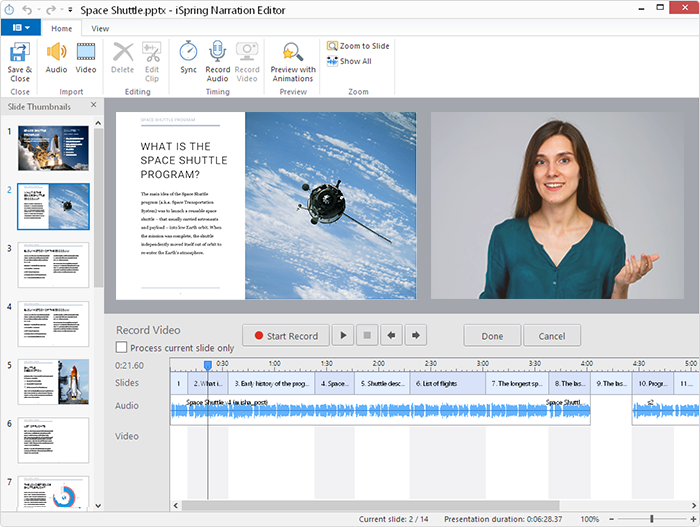This screenshot has height=527, width=700.
Task: Click zoom in plus in status bar
Action: 693,519
